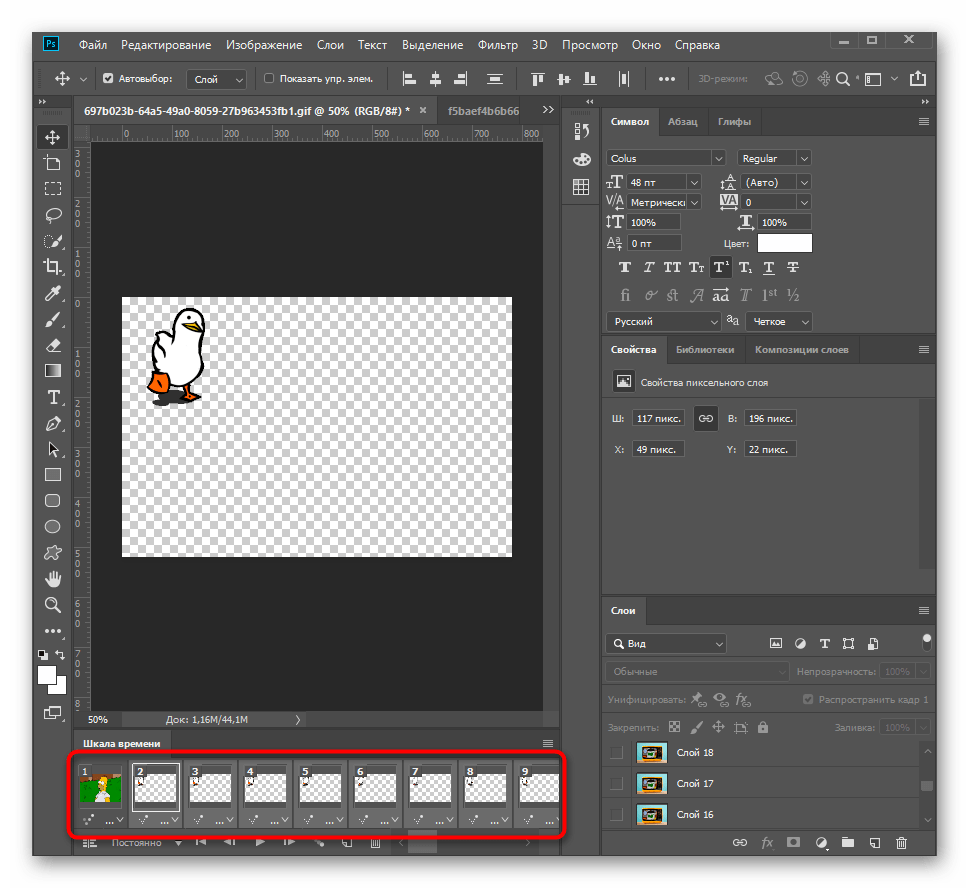Viewport: 969px width, 888px height.
Task: Select the Eraser tool
Action: pos(53,345)
